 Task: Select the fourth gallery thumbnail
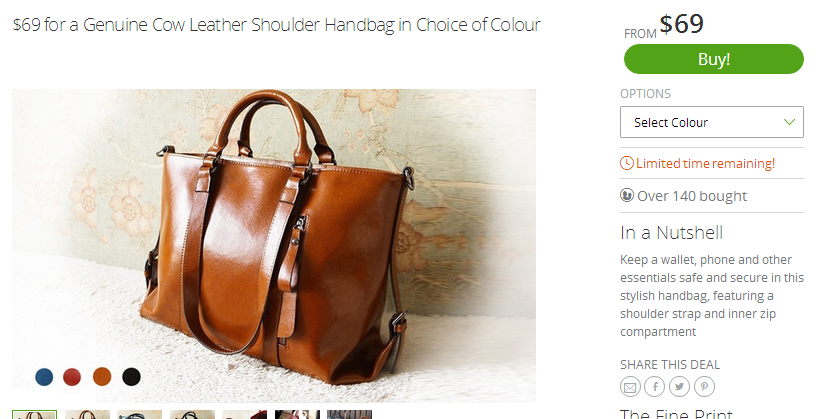pyautogui.click(x=192, y=415)
